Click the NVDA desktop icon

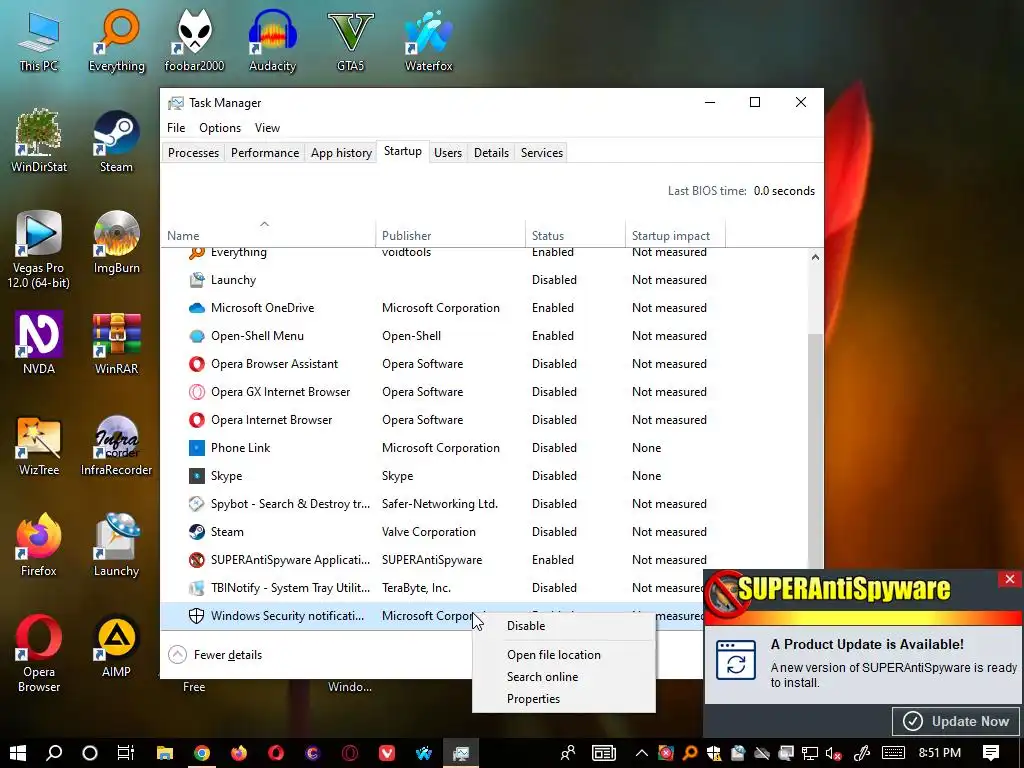point(39,344)
